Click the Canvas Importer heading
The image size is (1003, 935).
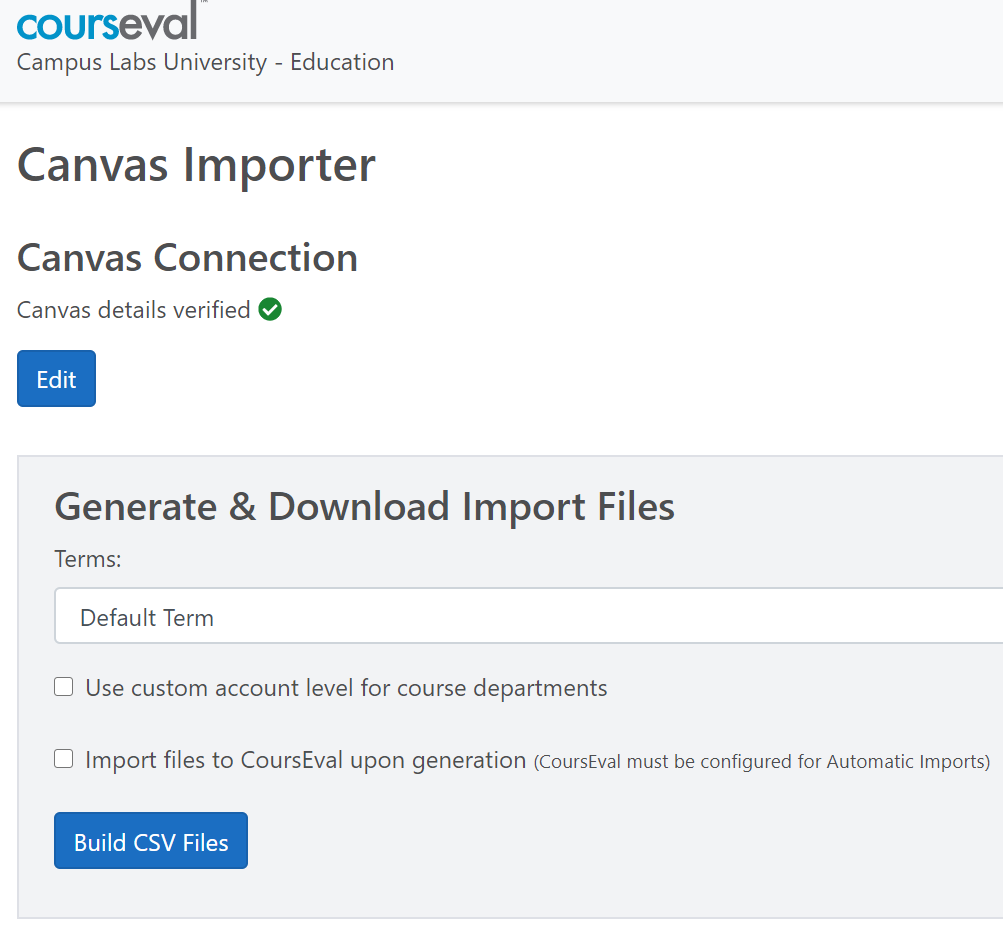(196, 166)
